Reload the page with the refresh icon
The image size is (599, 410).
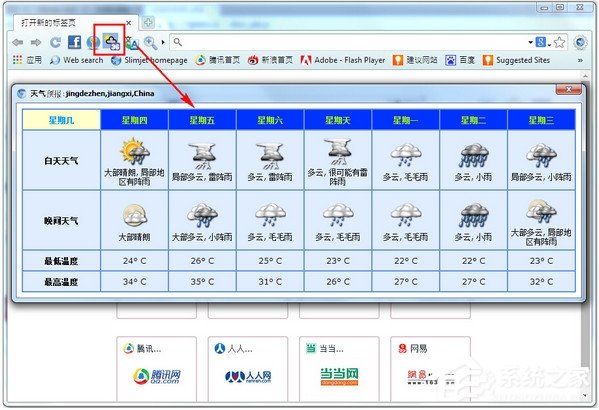point(55,42)
